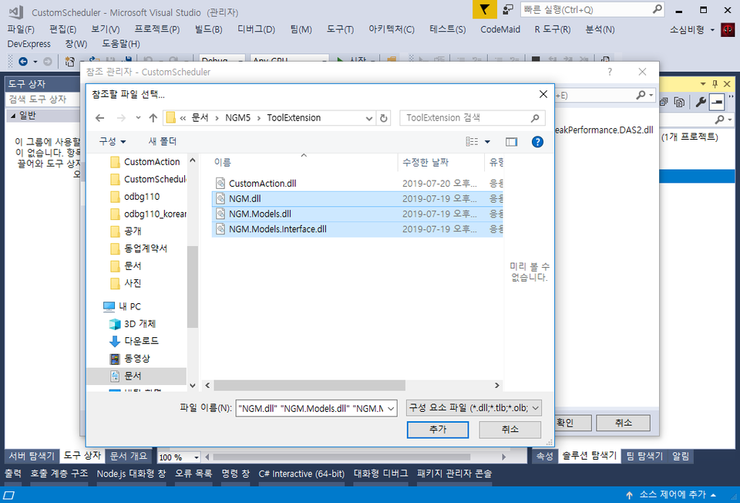Pin the Solution Explorer panel
The width and height of the screenshot is (740, 503).
(715, 84)
